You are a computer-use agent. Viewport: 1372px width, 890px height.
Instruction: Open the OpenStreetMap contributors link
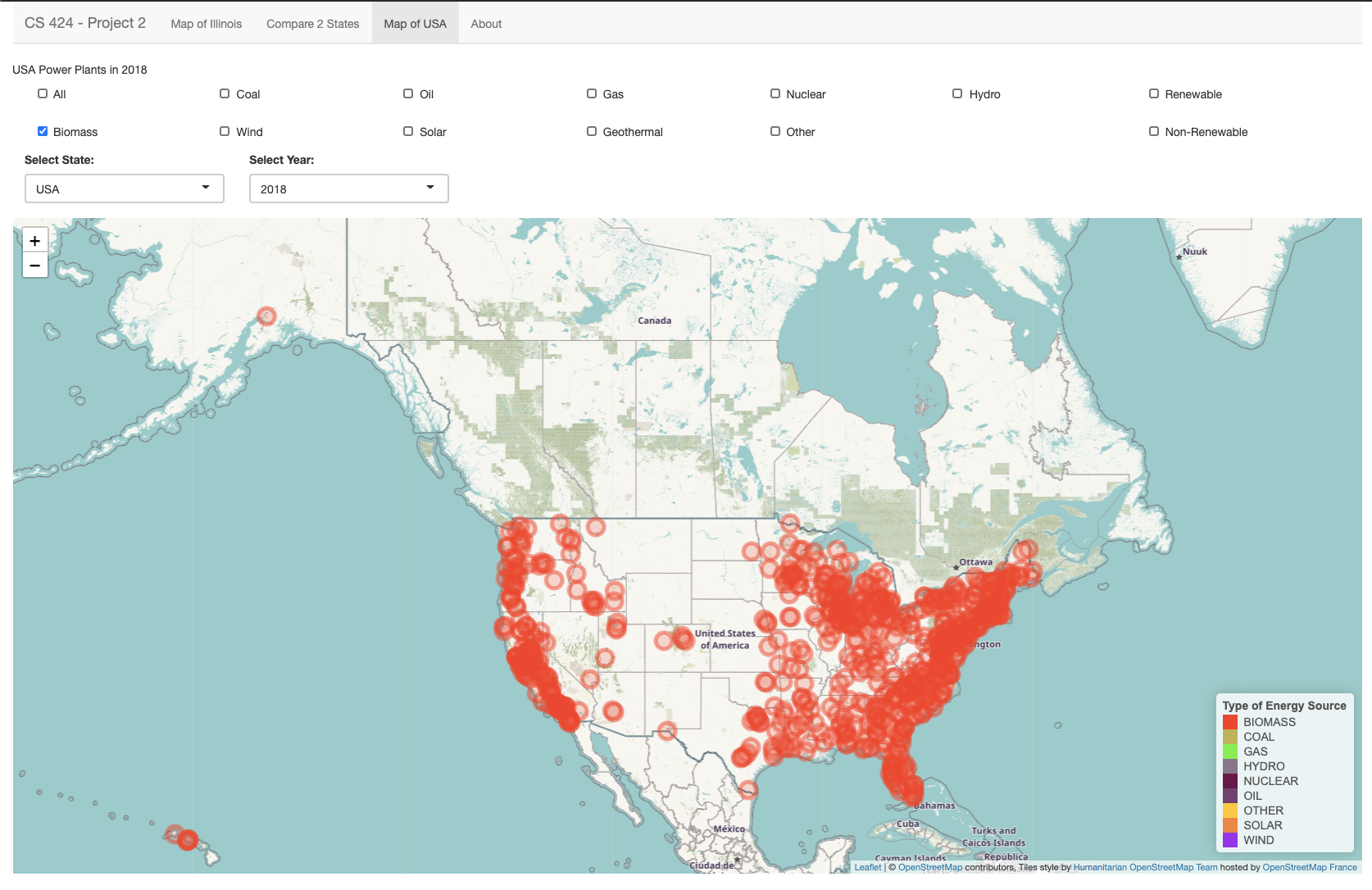tap(930, 867)
